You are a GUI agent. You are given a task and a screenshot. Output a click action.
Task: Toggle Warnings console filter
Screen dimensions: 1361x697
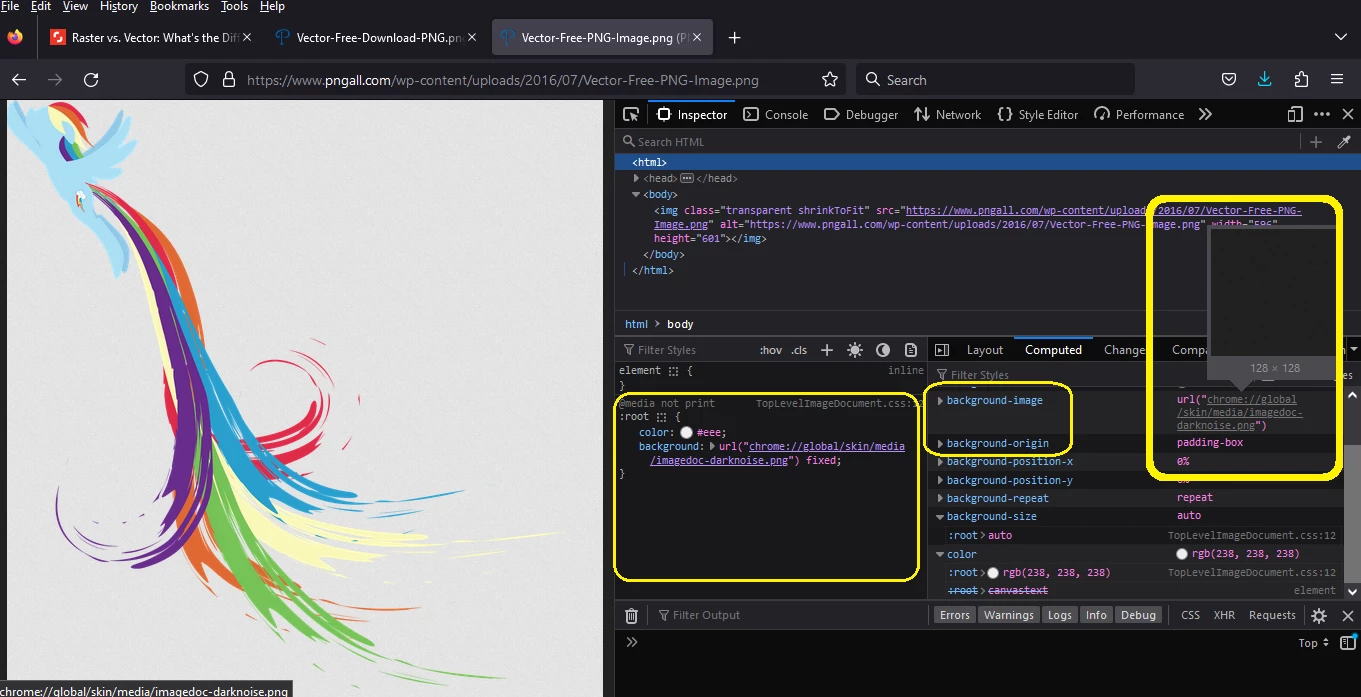coord(1008,615)
